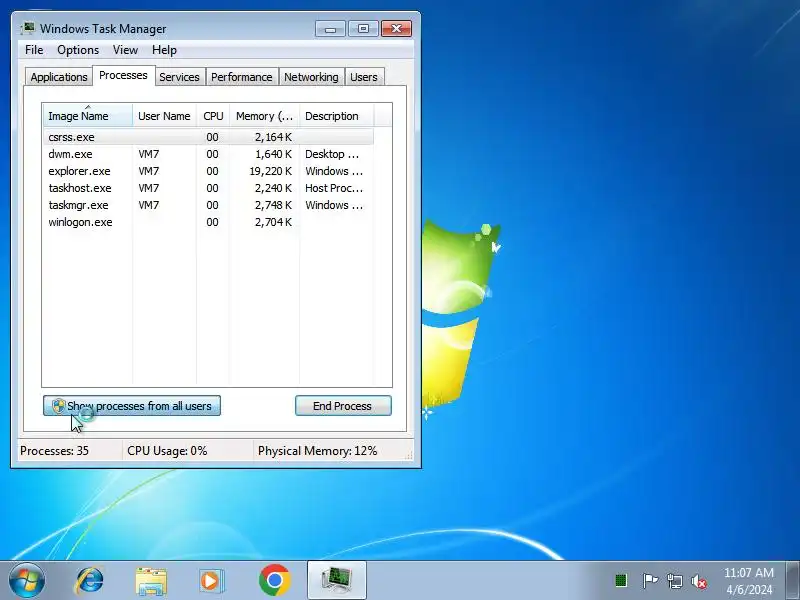Switch to the Applications tab
Screen dimensions: 800x600
pyautogui.click(x=59, y=77)
